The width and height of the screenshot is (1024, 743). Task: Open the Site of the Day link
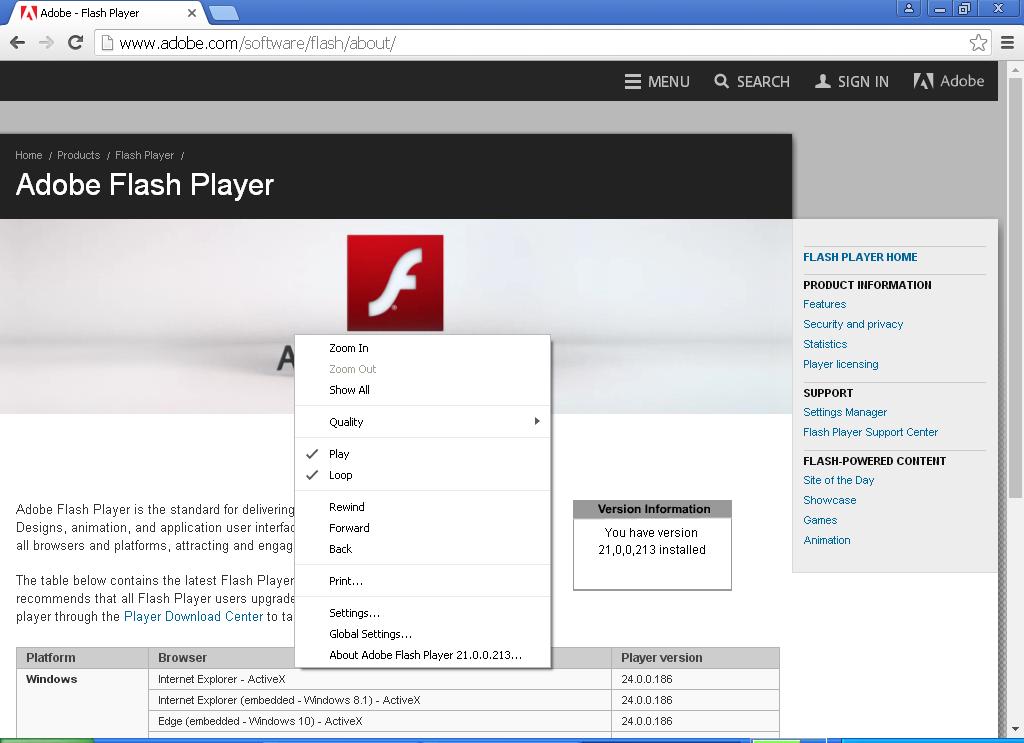pyautogui.click(x=839, y=481)
